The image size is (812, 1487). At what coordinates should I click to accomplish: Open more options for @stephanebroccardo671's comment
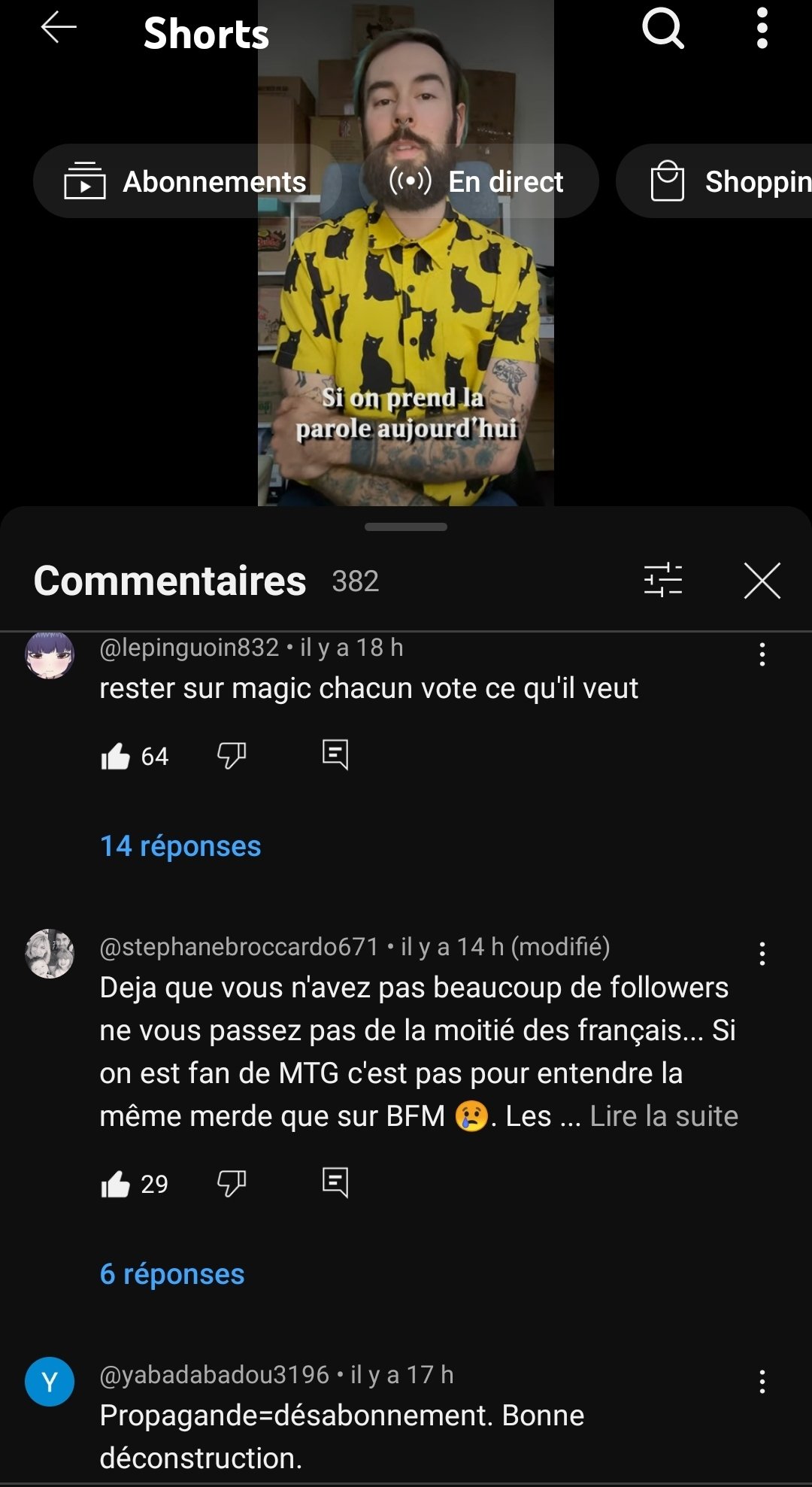tap(762, 954)
